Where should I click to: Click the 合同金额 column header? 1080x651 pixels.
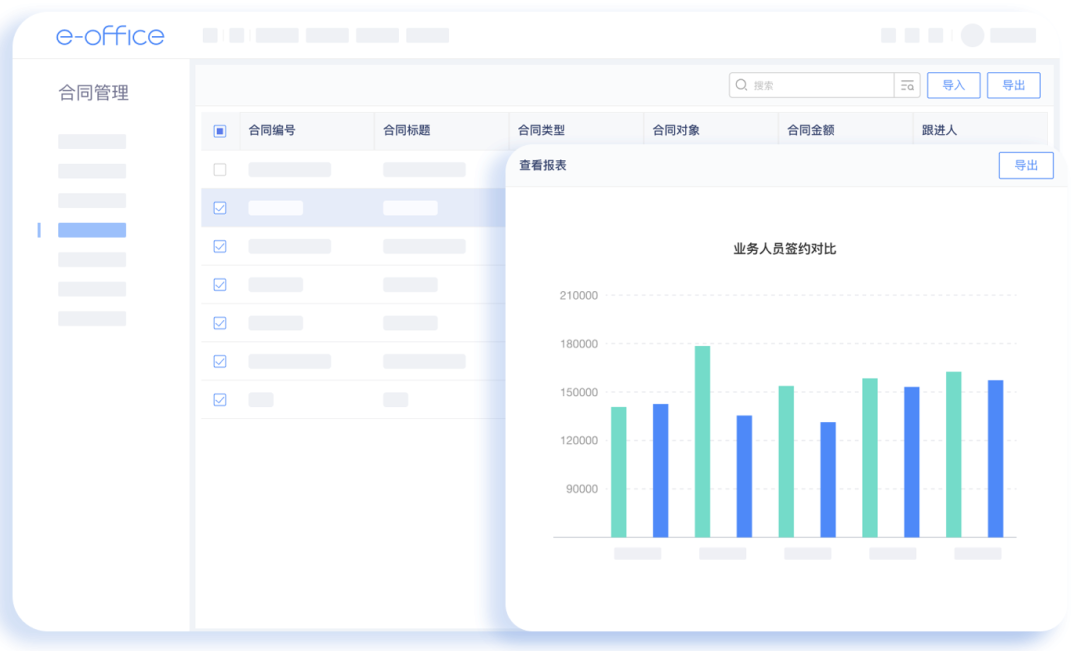point(810,130)
